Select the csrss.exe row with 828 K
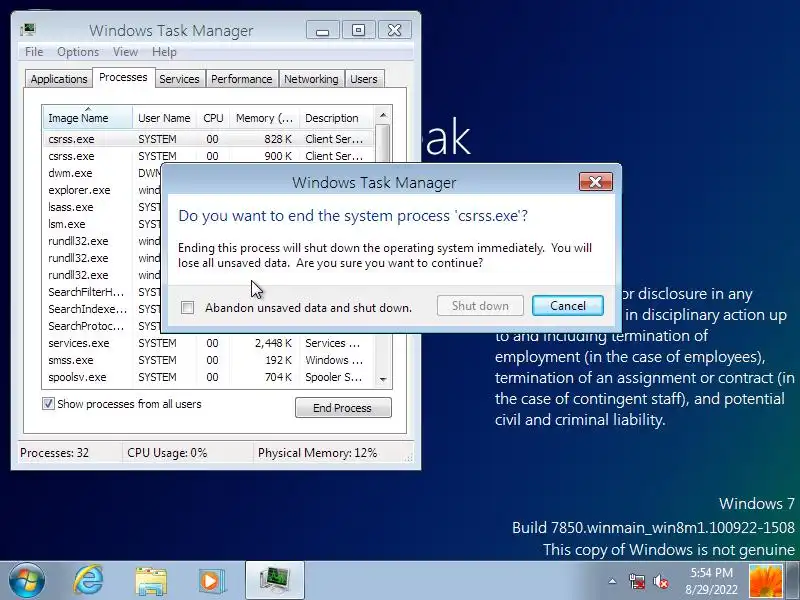Image resolution: width=800 pixels, height=600 pixels. 208,139
